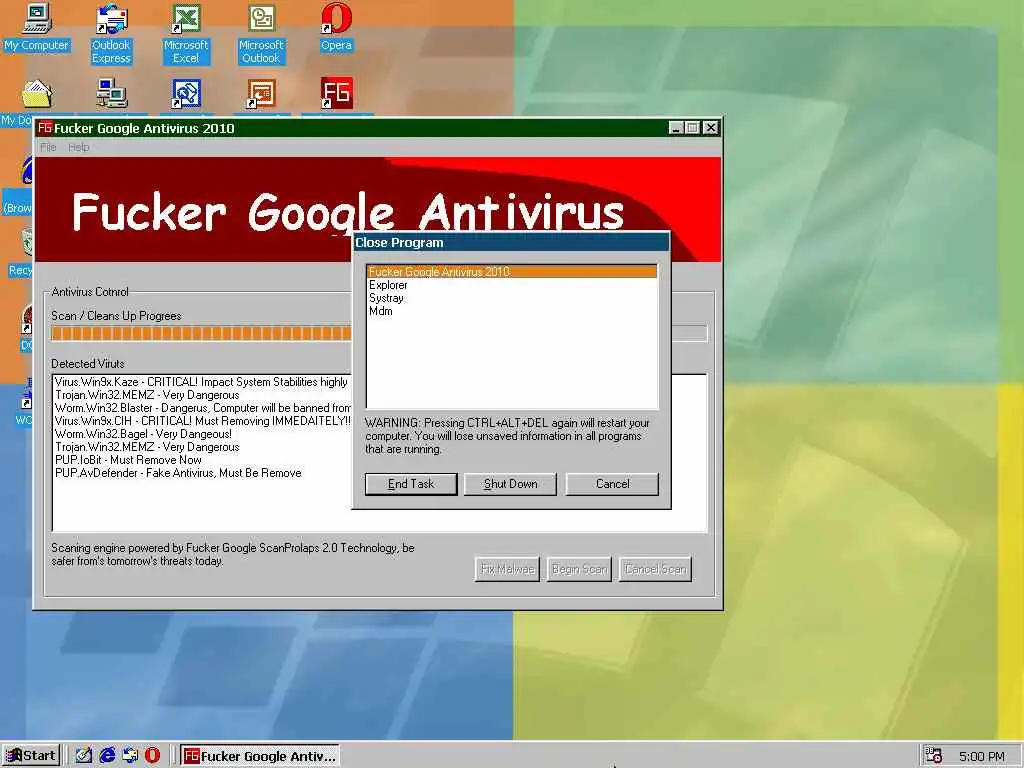Open the PowerPoint desktop shortcut
Viewport: 1024px width, 768px height.
point(261,94)
